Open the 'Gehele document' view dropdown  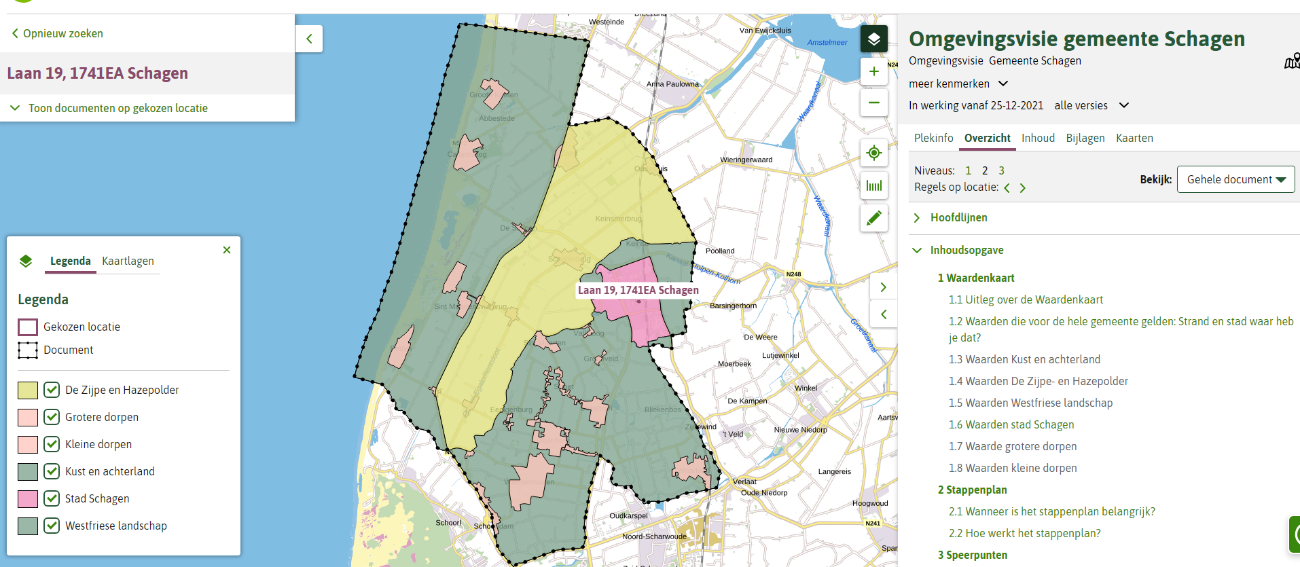[1236, 179]
